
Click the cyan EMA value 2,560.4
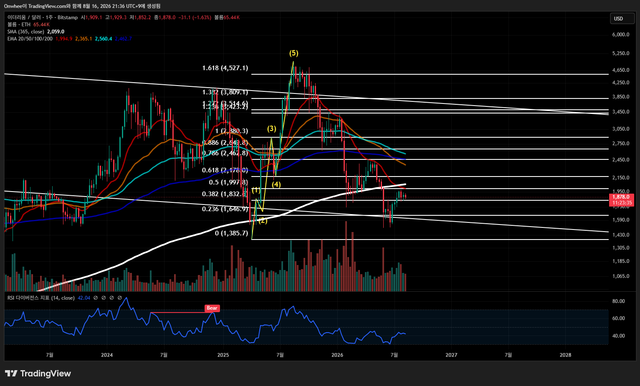[x=104, y=38]
